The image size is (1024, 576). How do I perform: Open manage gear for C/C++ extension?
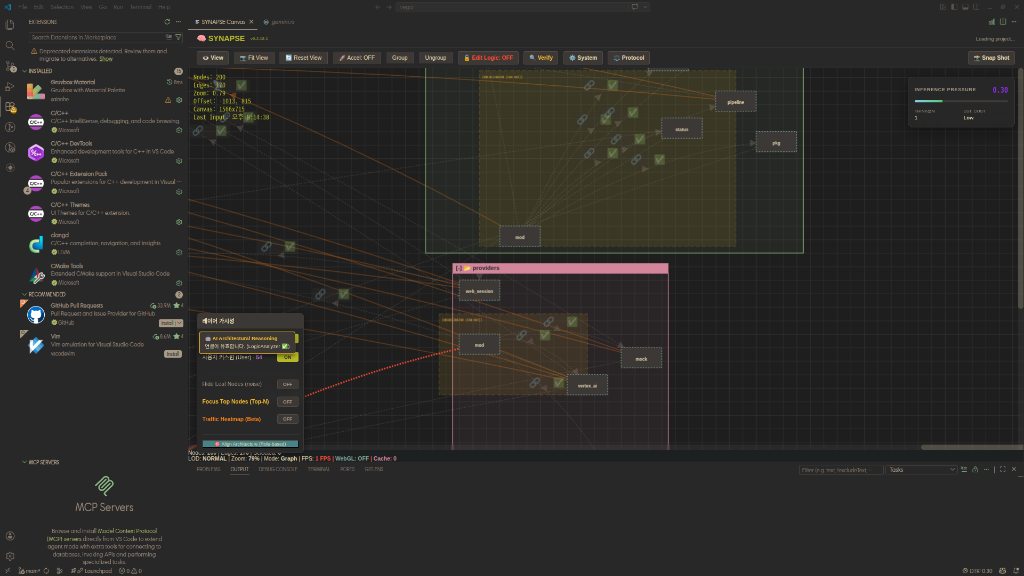[179, 130]
